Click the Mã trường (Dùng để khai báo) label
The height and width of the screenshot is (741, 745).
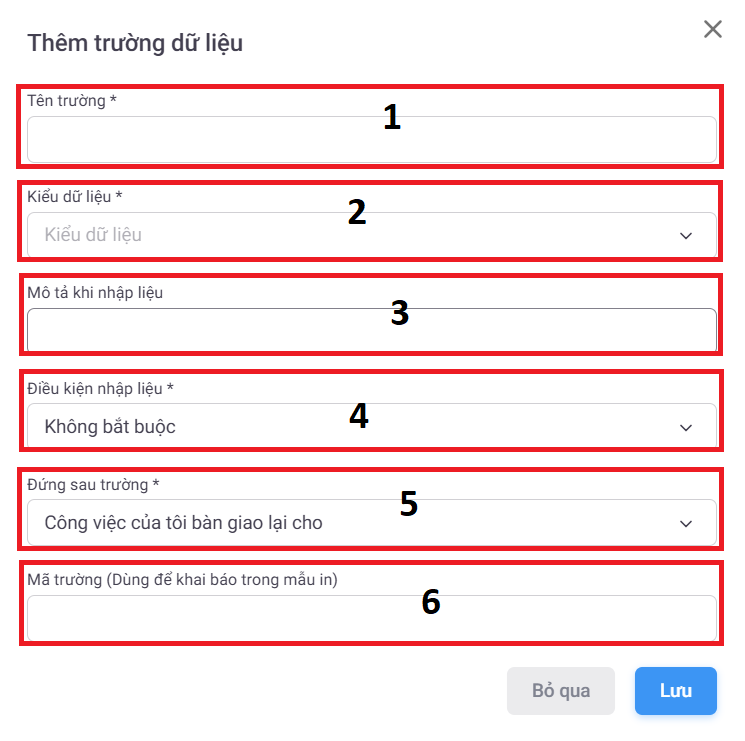click(182, 580)
